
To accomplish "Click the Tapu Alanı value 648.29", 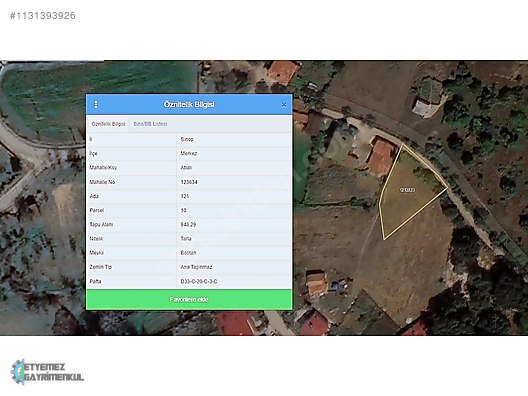I will [x=188, y=225].
